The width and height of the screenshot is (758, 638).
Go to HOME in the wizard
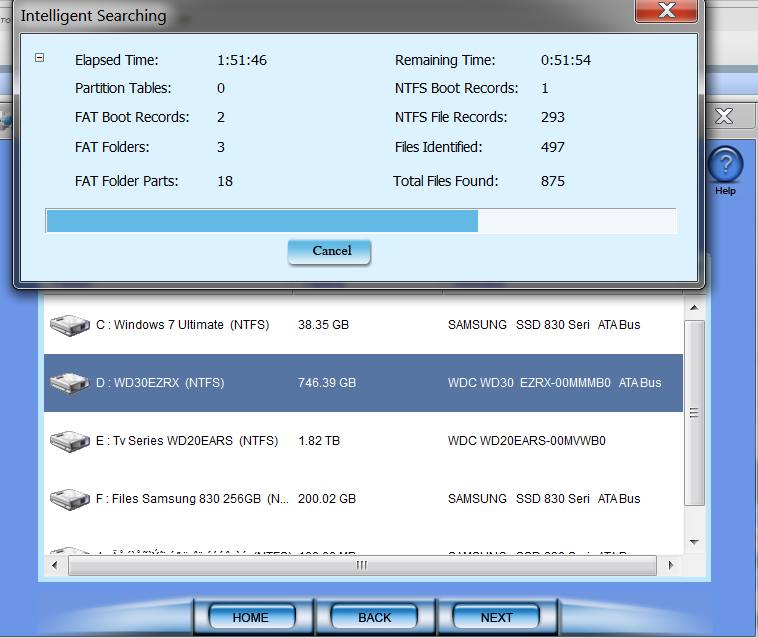point(251,617)
